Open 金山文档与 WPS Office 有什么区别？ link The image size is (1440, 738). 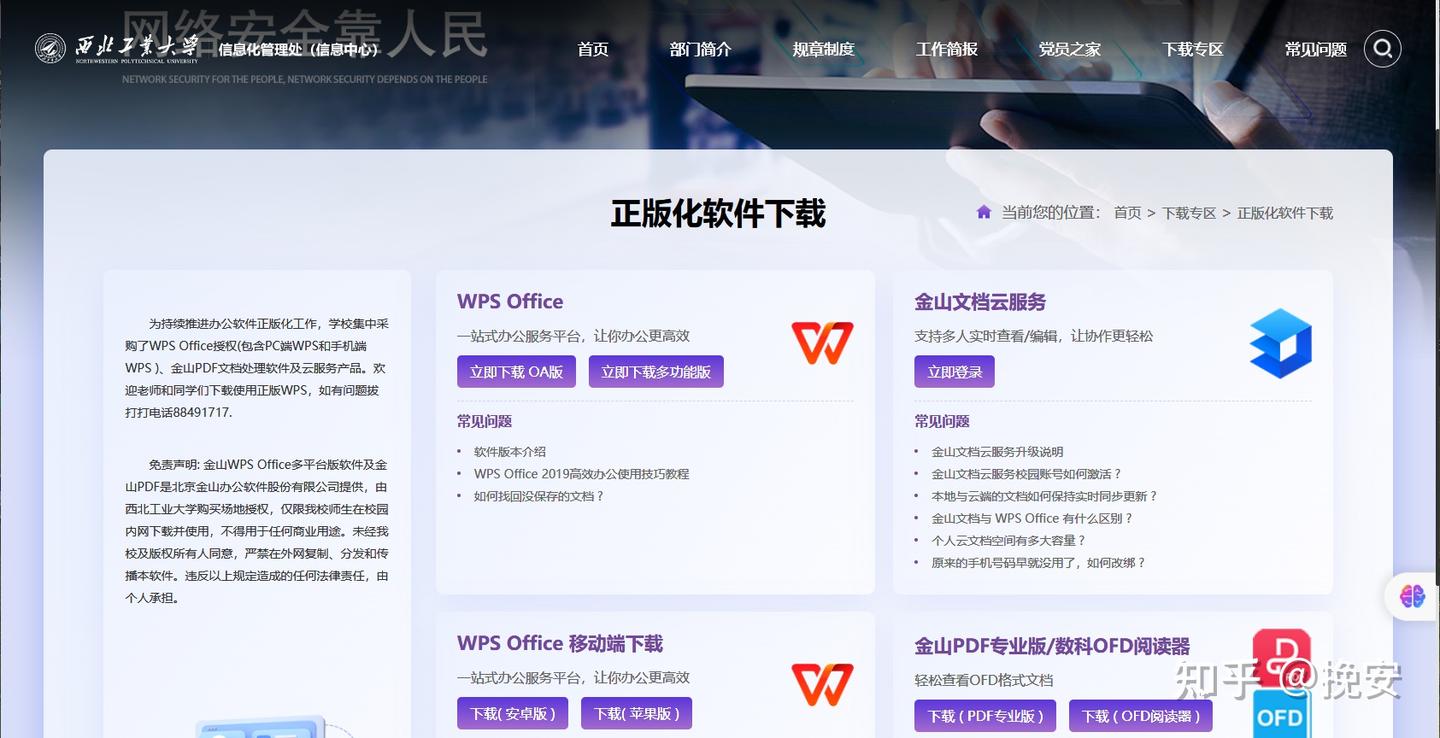pyautogui.click(x=1032, y=518)
